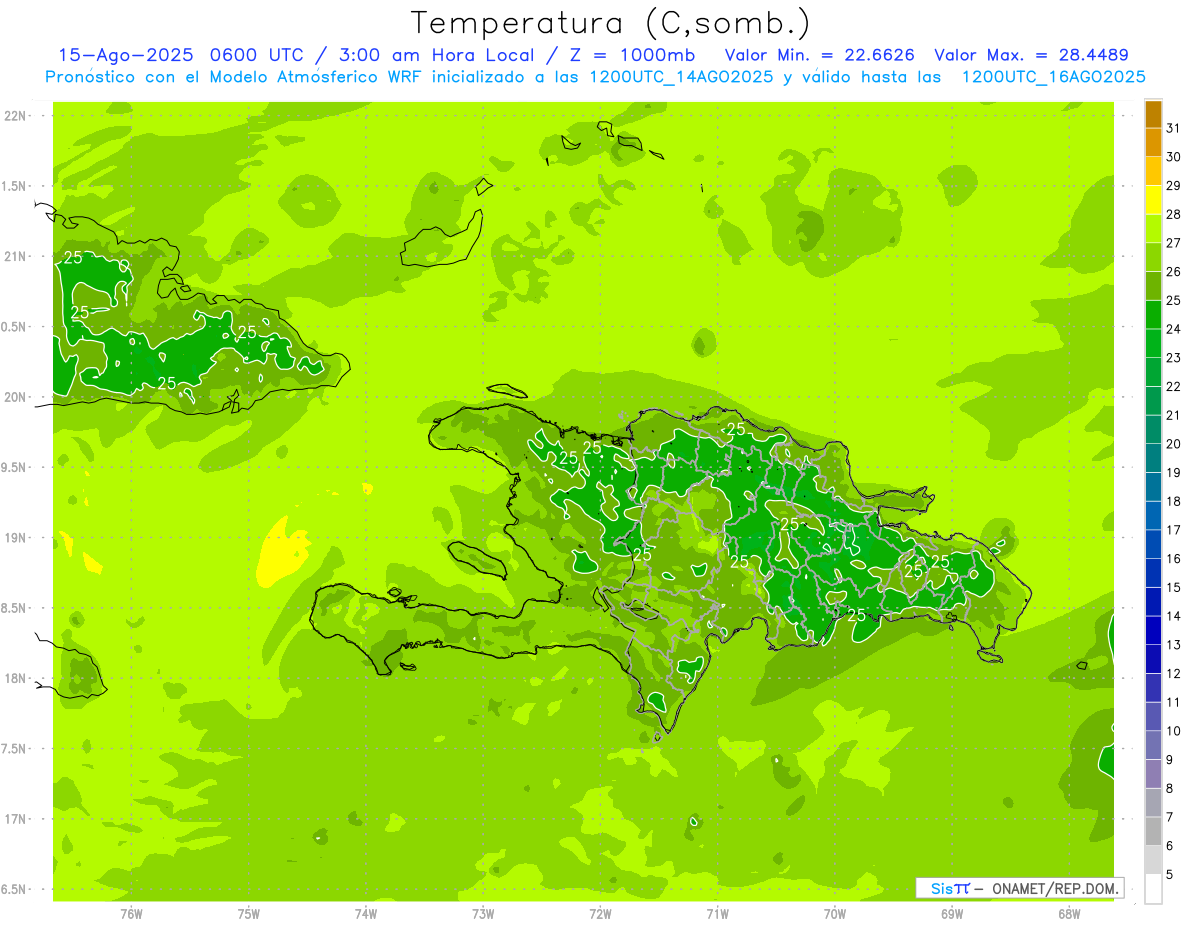
Task: Click "1200UTC_14AGO2025" initialization time text
Action: point(681,77)
